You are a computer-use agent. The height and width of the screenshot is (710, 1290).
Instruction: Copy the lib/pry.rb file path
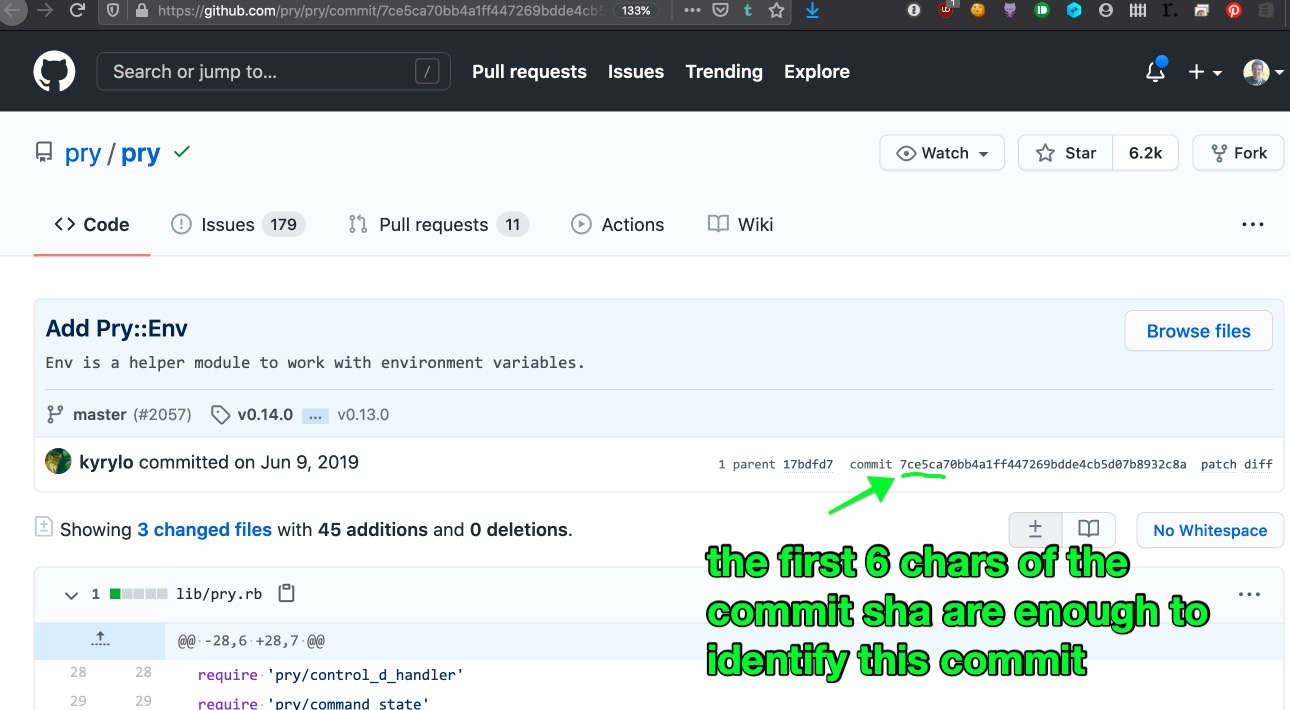click(287, 593)
